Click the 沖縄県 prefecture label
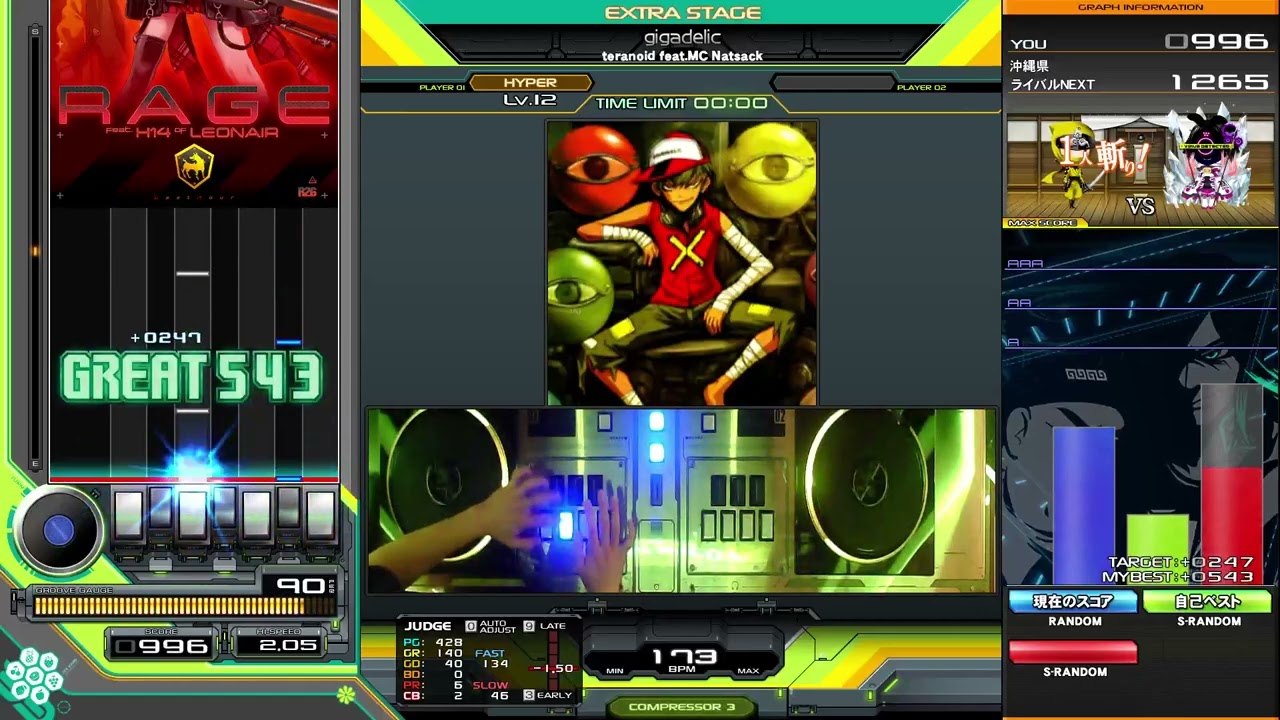The width and height of the screenshot is (1280, 720). [1029, 66]
